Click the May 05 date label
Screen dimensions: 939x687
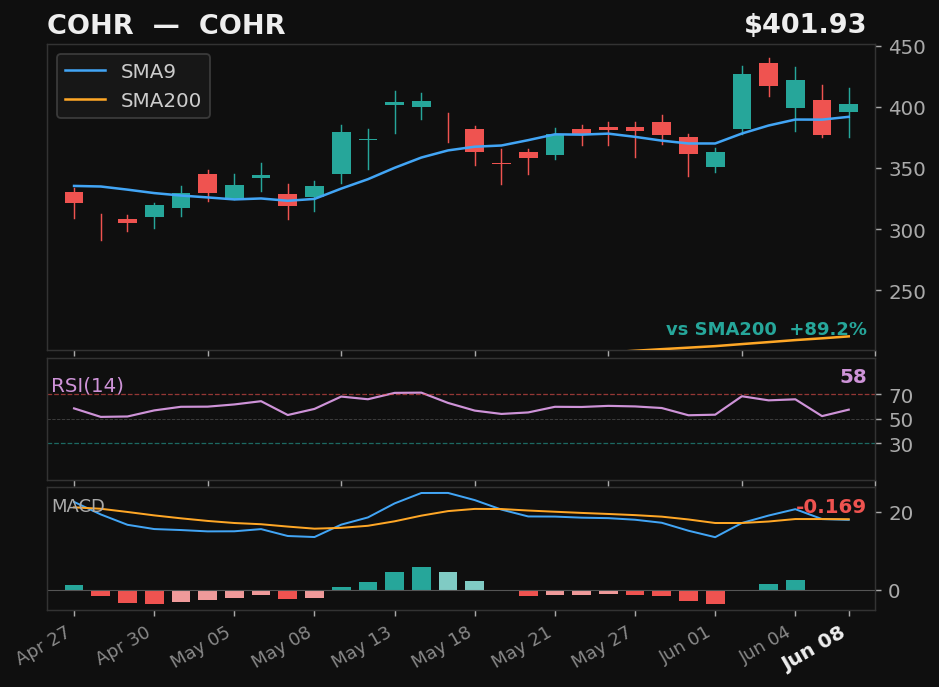pyautogui.click(x=201, y=646)
